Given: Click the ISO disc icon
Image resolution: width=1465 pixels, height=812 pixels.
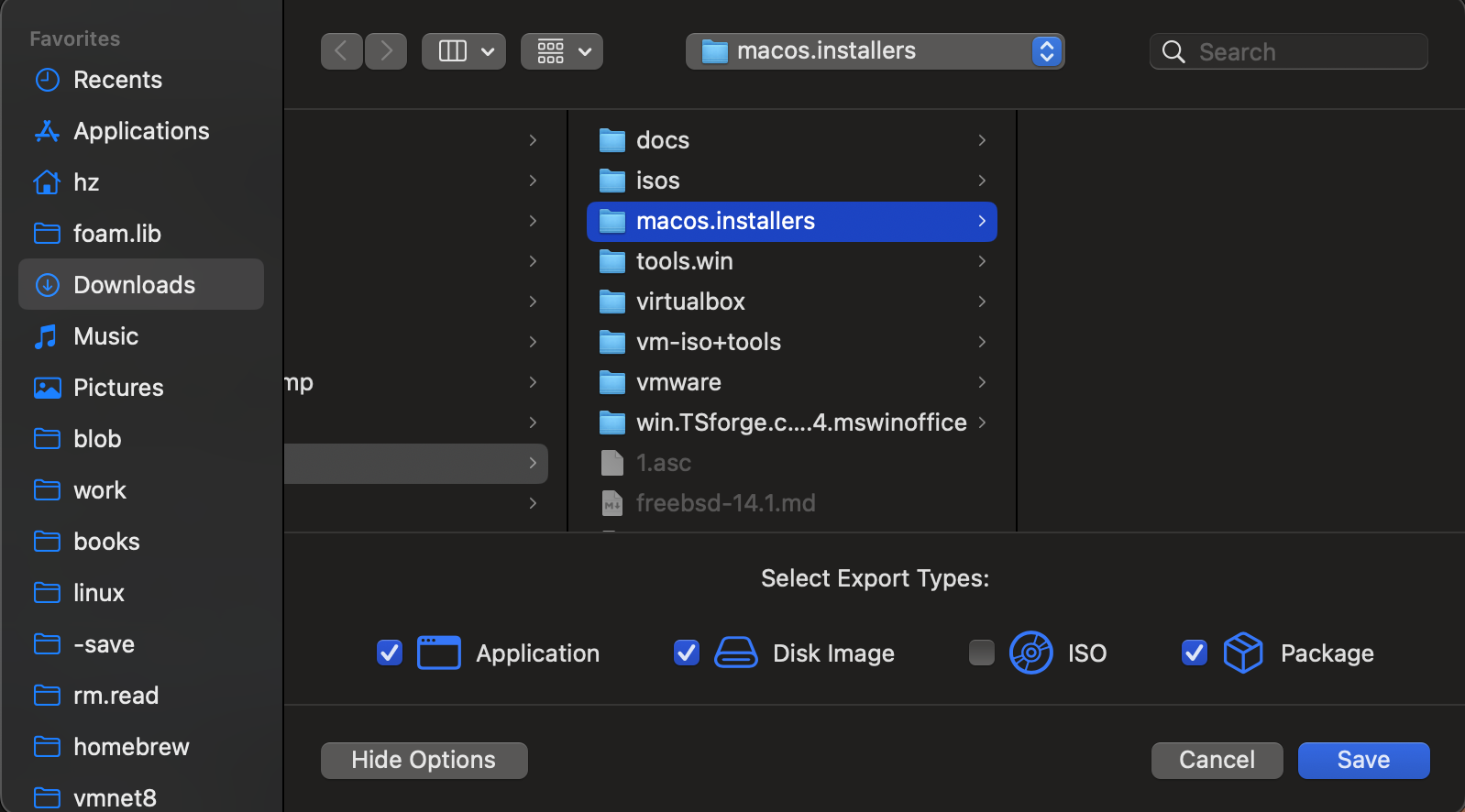Looking at the screenshot, I should coord(1030,653).
